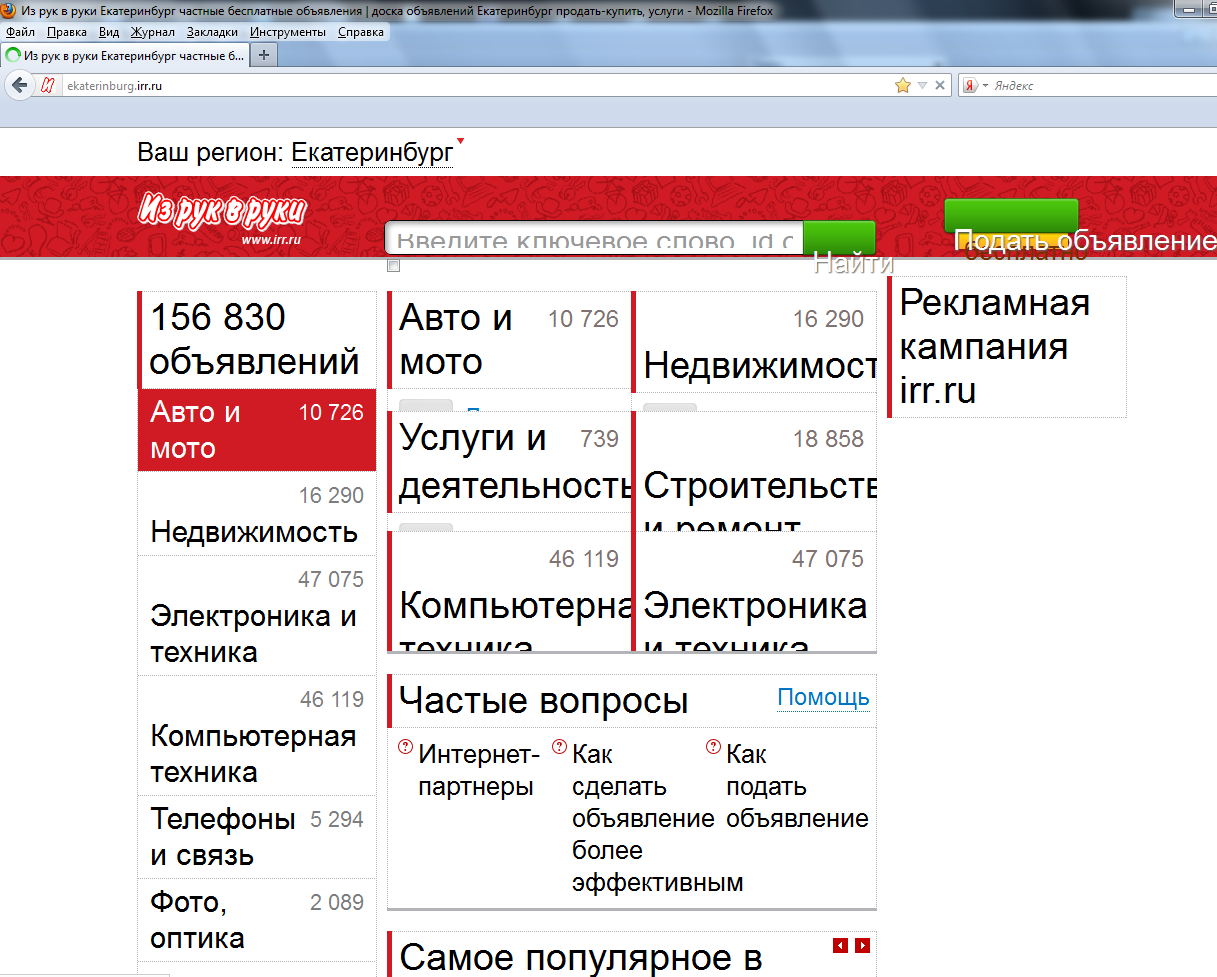Screen dimensions: 1217x977
Task: Click the green Найти search button
Action: tap(841, 239)
